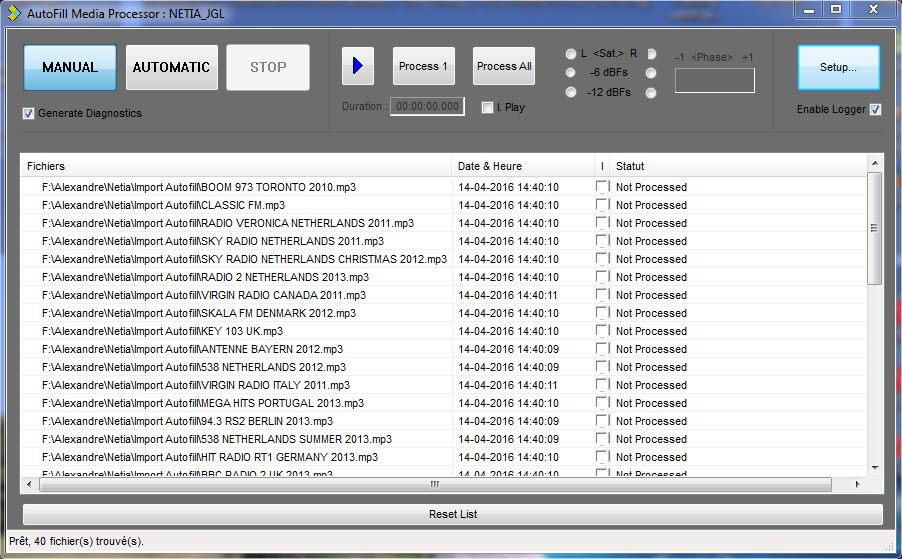Click the app icon in title bar
902x559 pixels.
coord(14,10)
